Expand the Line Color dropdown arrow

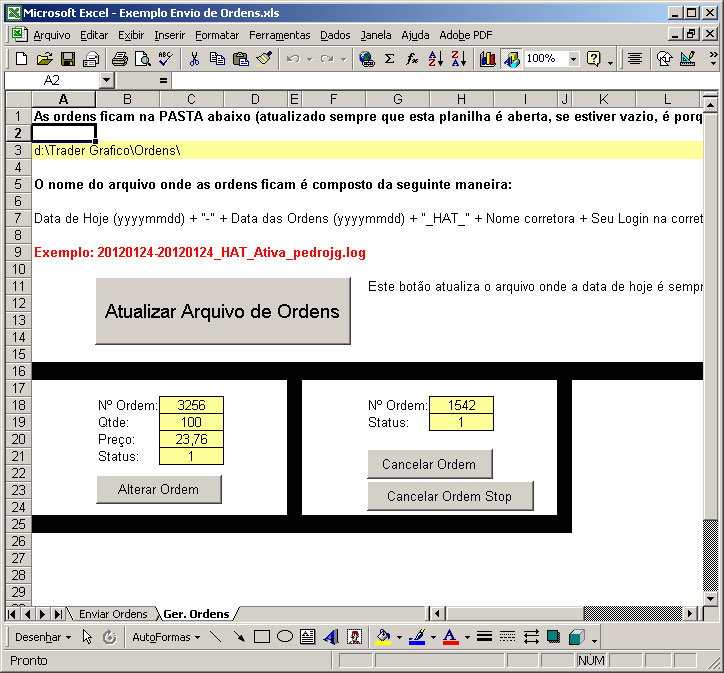click(433, 637)
